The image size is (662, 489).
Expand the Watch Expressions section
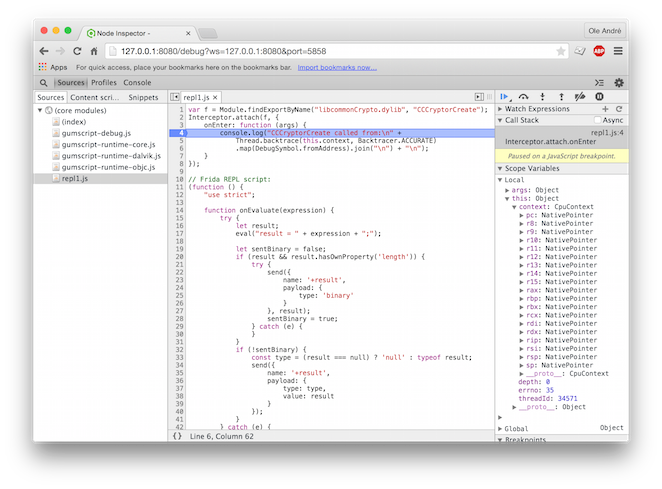(501, 108)
